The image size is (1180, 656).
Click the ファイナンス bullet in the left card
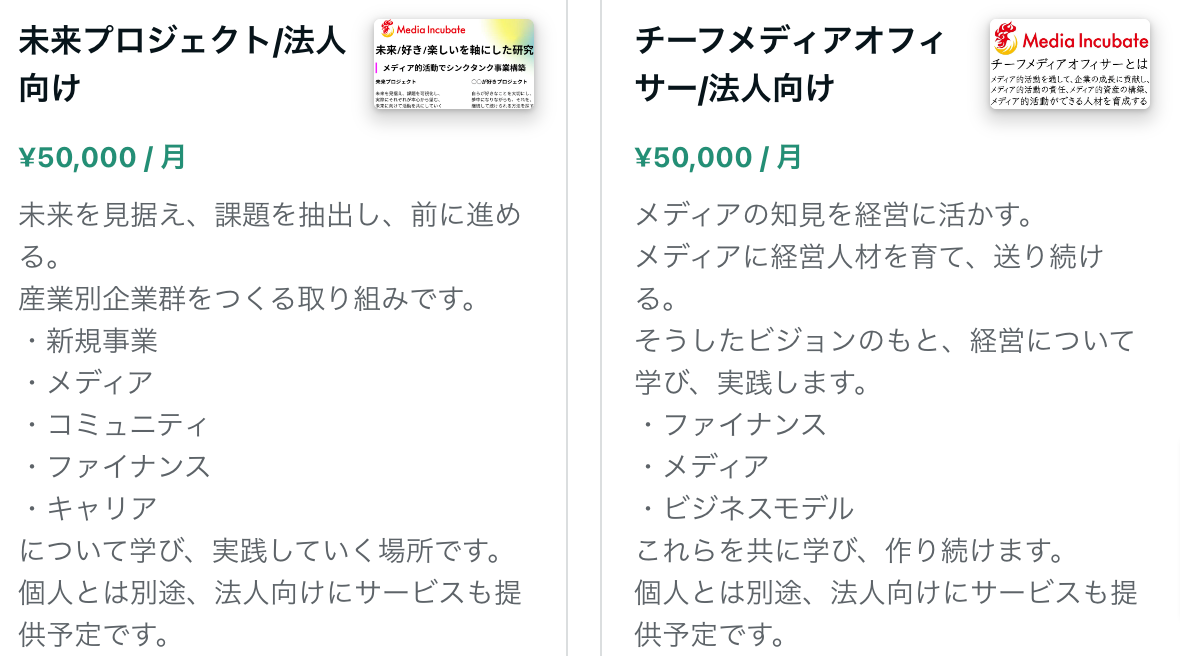click(x=128, y=466)
